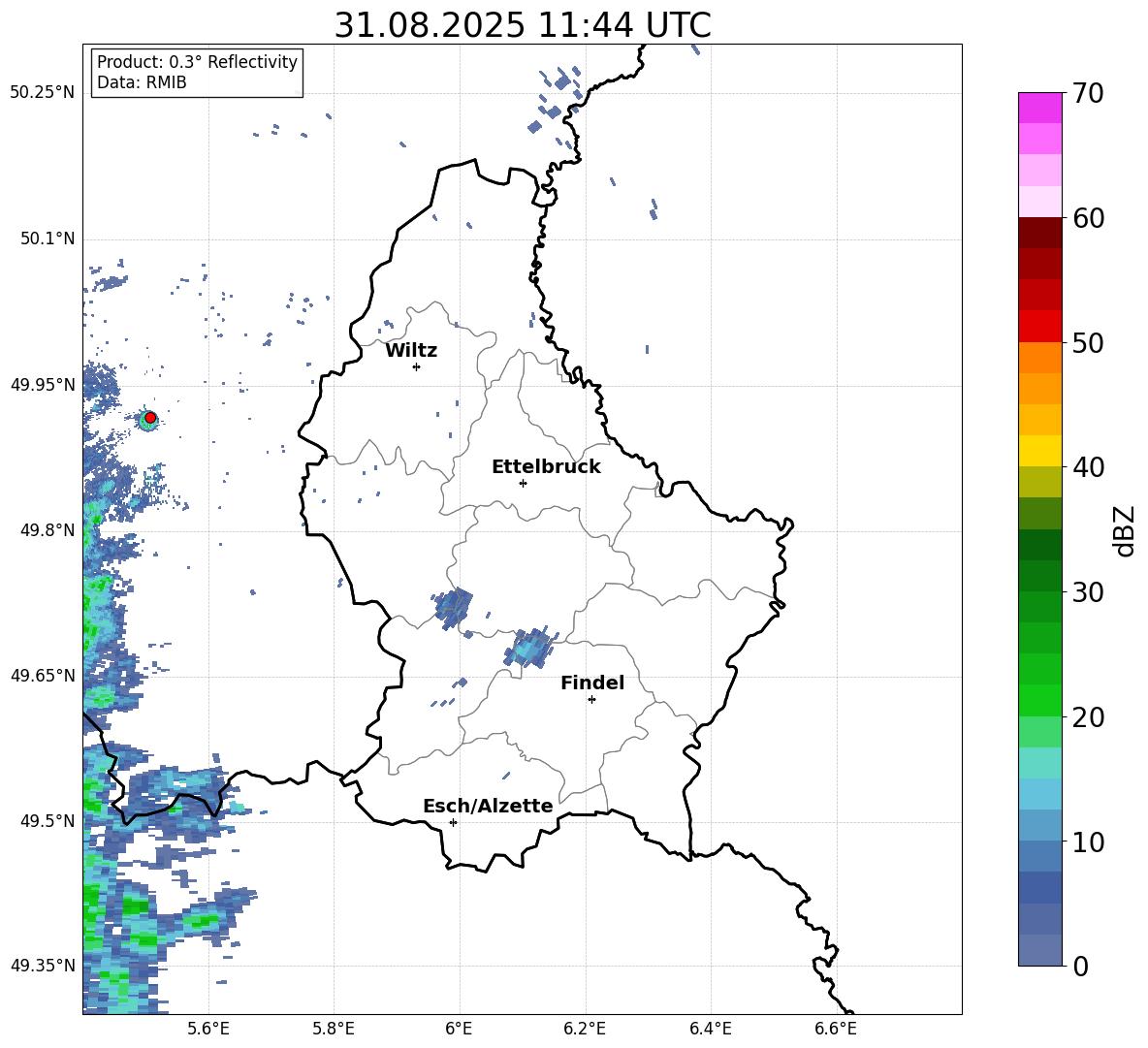
Task: Click the 'Data: RMIB' text
Action: click(x=142, y=82)
